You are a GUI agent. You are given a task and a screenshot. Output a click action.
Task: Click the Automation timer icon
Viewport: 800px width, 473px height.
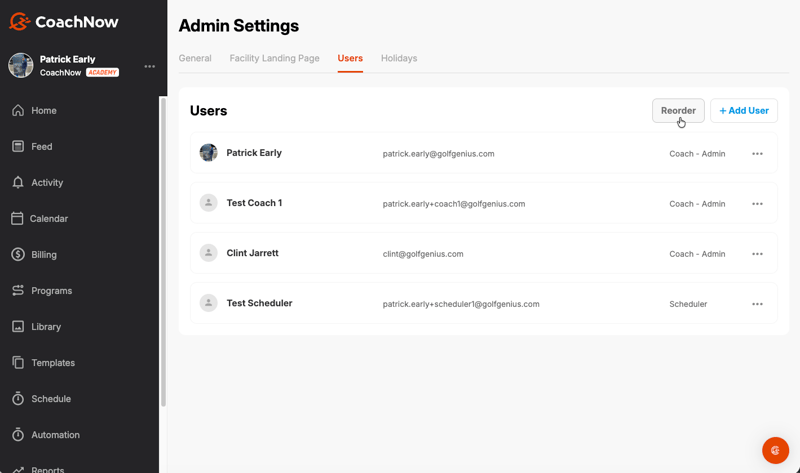click(18, 435)
